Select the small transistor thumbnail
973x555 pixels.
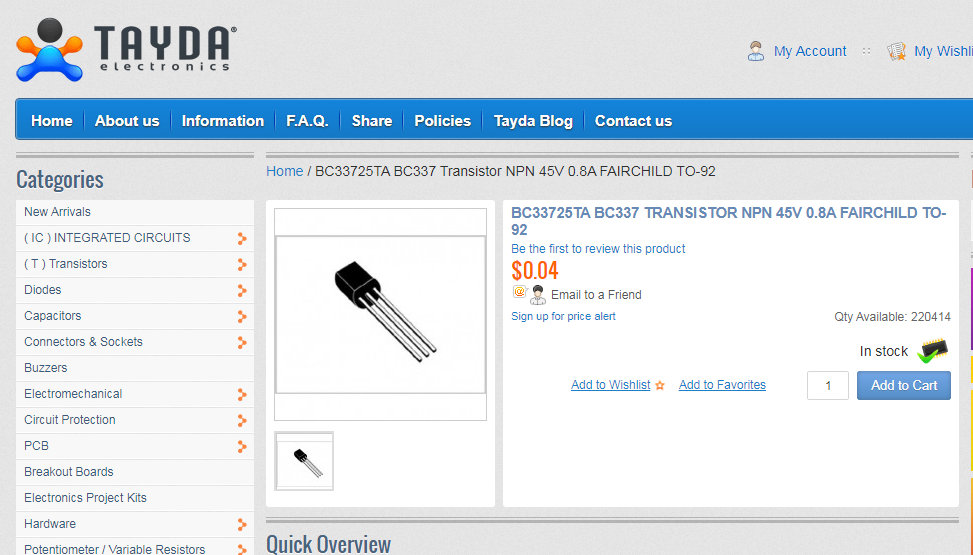(x=304, y=461)
